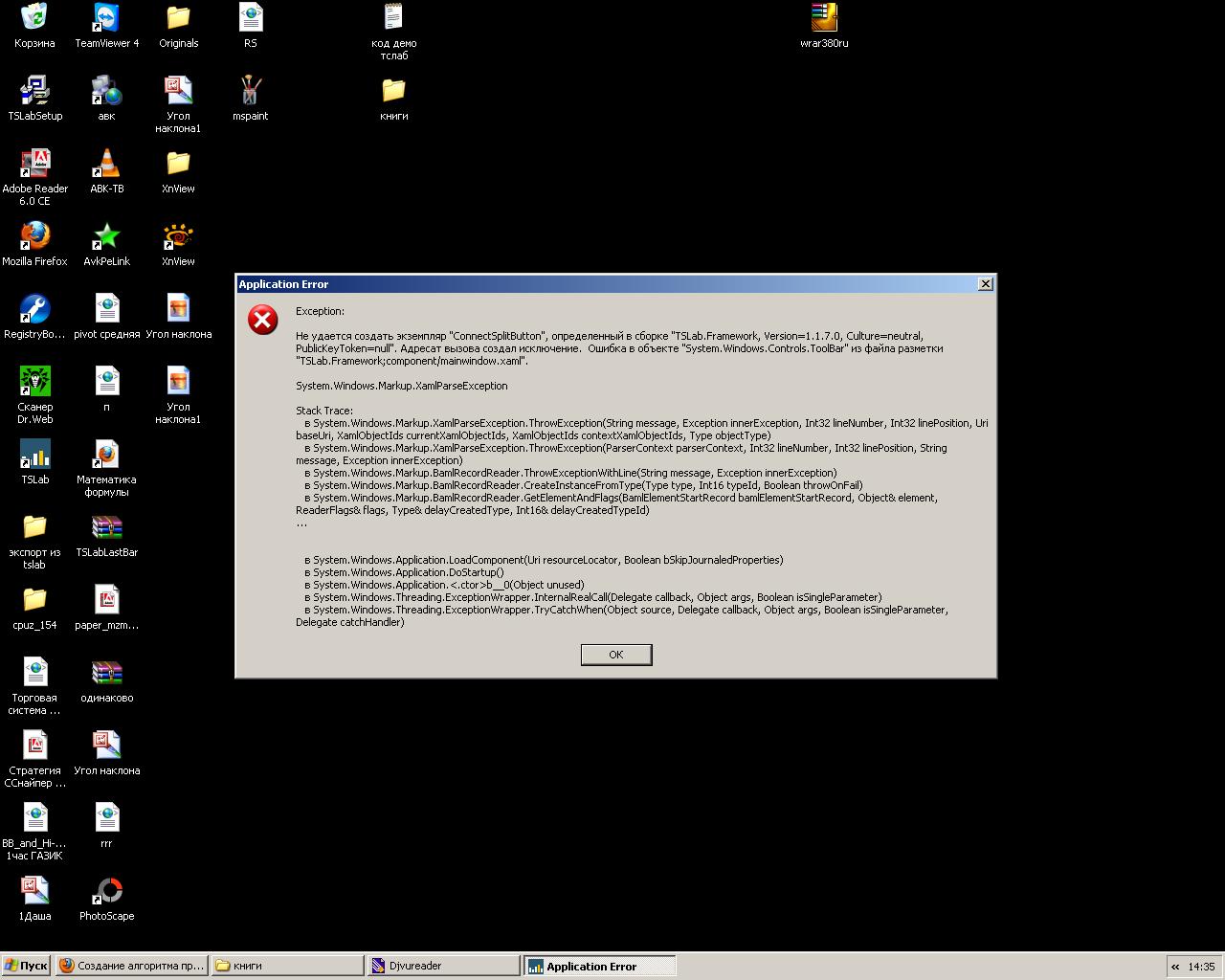Click the "Exception:" heading text

coord(320,311)
